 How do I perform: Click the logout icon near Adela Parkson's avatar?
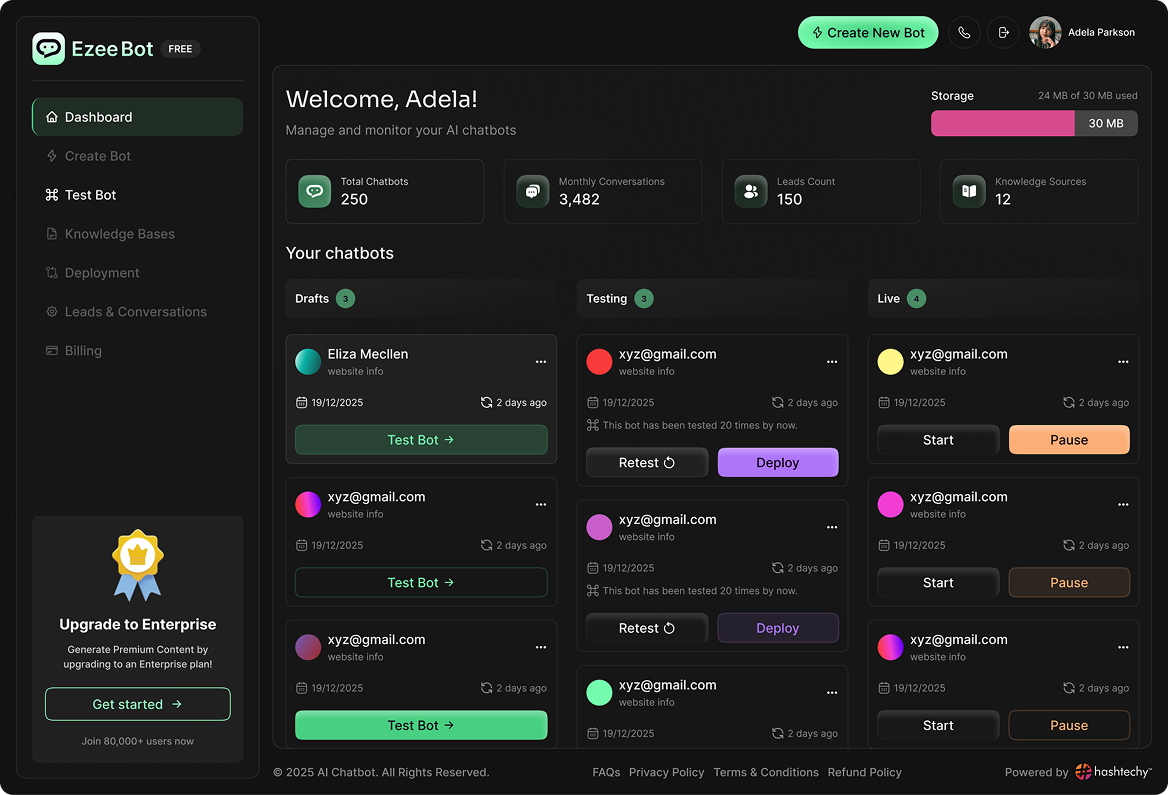(x=1003, y=32)
